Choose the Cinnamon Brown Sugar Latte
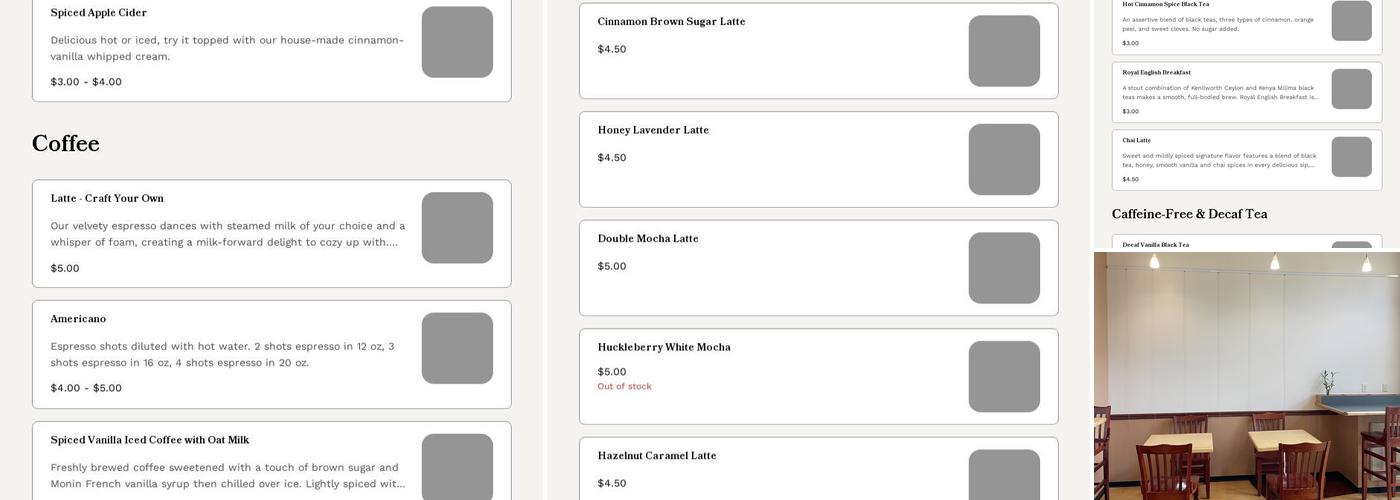 point(671,22)
